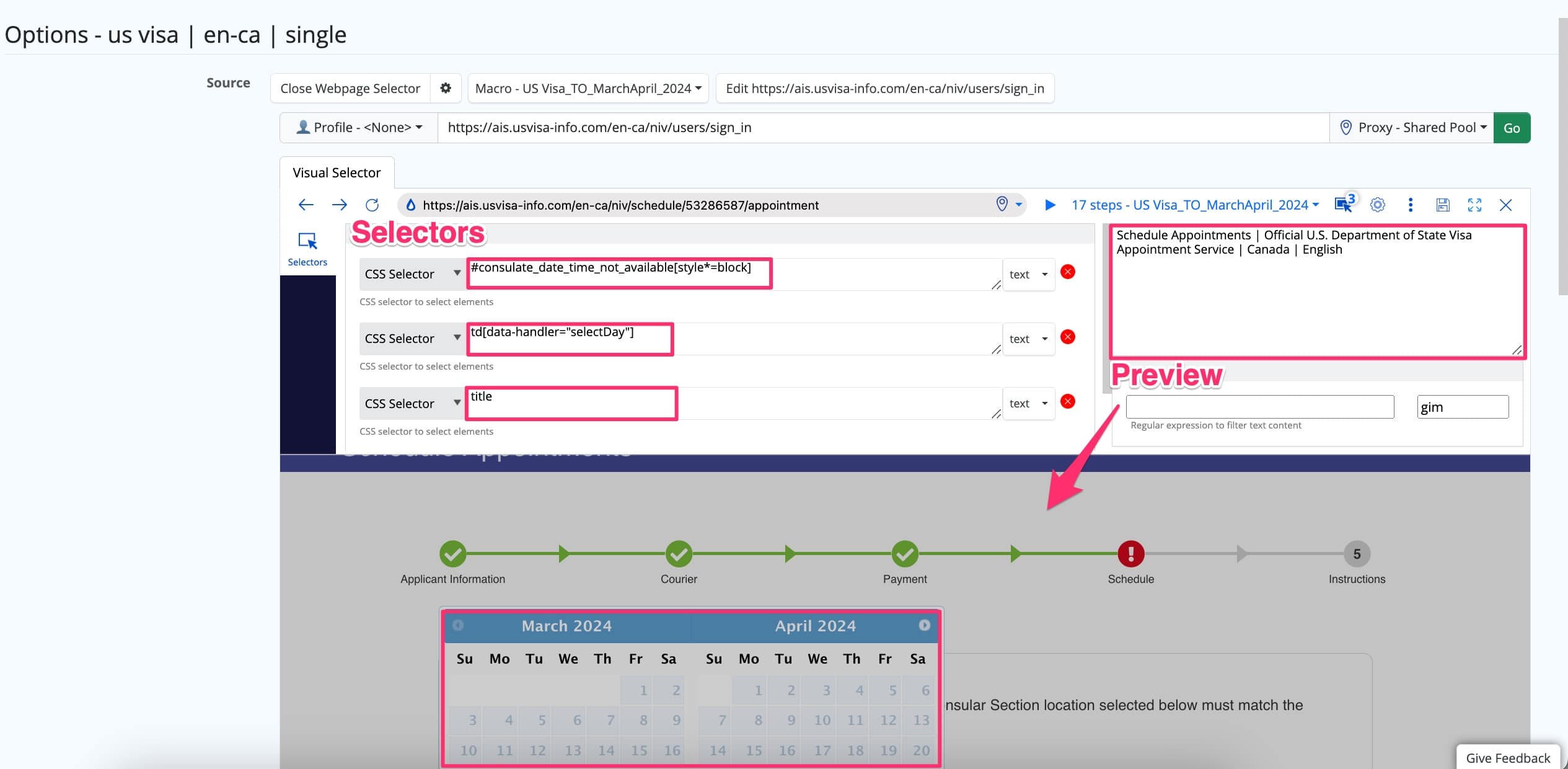Click the browser back arrow icon
Image resolution: width=1568 pixels, height=769 pixels.
click(306, 205)
